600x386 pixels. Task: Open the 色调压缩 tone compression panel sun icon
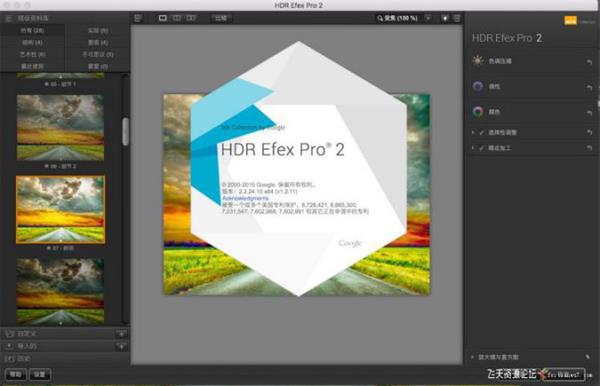click(x=478, y=60)
